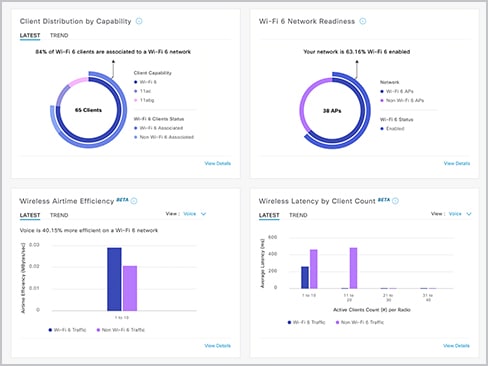Toggle Wi-Fi 6 legend under Client Capability
This screenshot has height=366, width=488.
tap(145, 82)
